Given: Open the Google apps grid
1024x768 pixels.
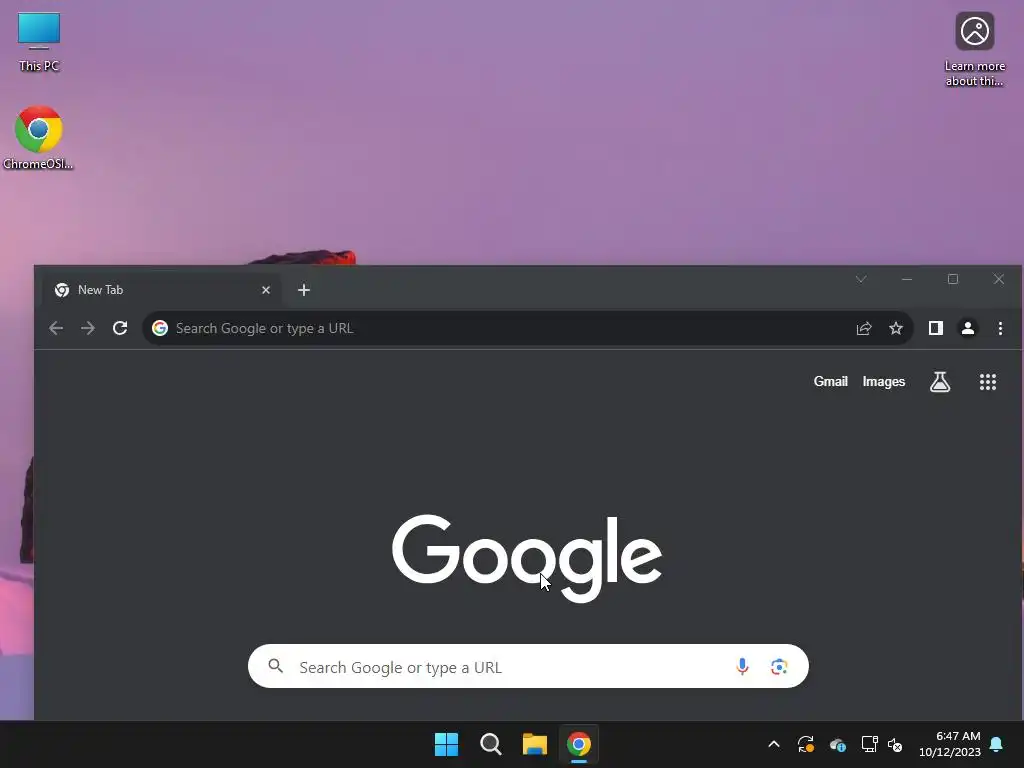Looking at the screenshot, I should (x=987, y=382).
